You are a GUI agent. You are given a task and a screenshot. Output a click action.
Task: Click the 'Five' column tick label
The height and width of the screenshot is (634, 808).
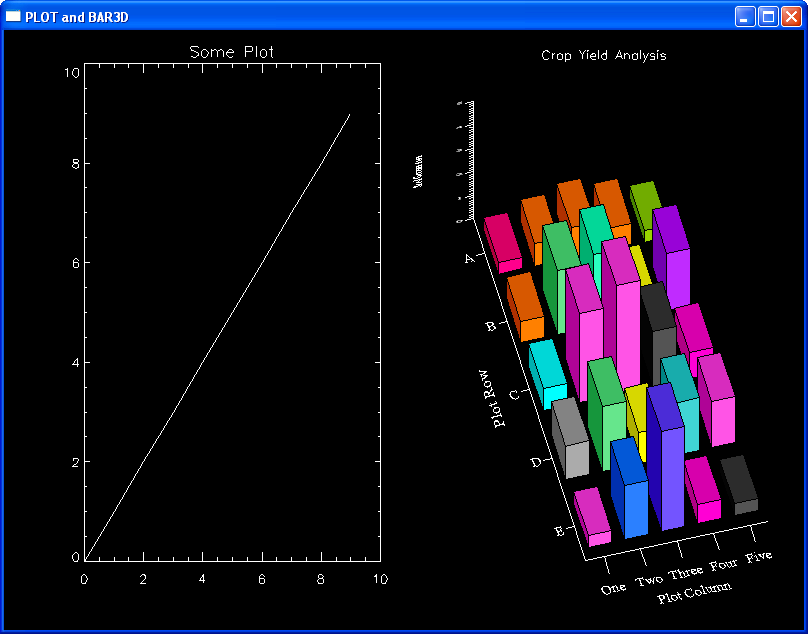point(759,556)
